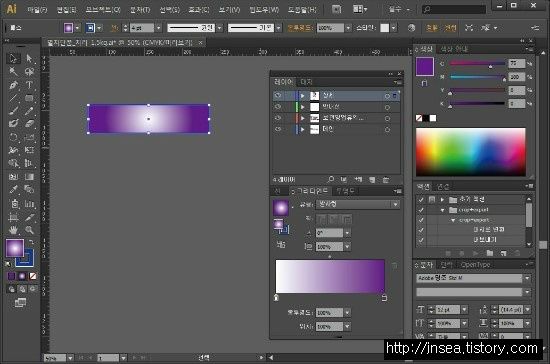Select the Gradient tool in toolbox
The image size is (550, 364).
pyautogui.click(x=29, y=177)
